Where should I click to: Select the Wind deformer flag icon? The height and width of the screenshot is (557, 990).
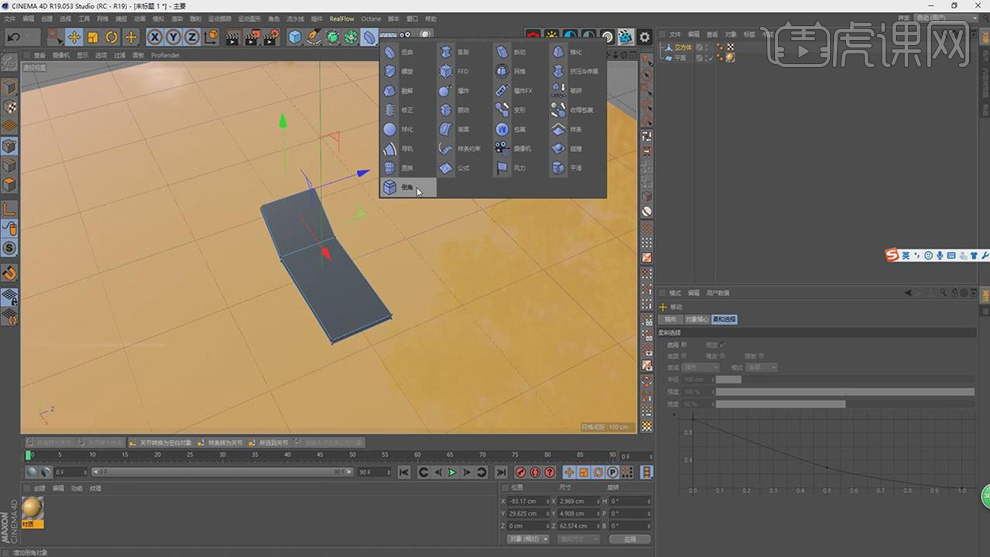click(502, 168)
